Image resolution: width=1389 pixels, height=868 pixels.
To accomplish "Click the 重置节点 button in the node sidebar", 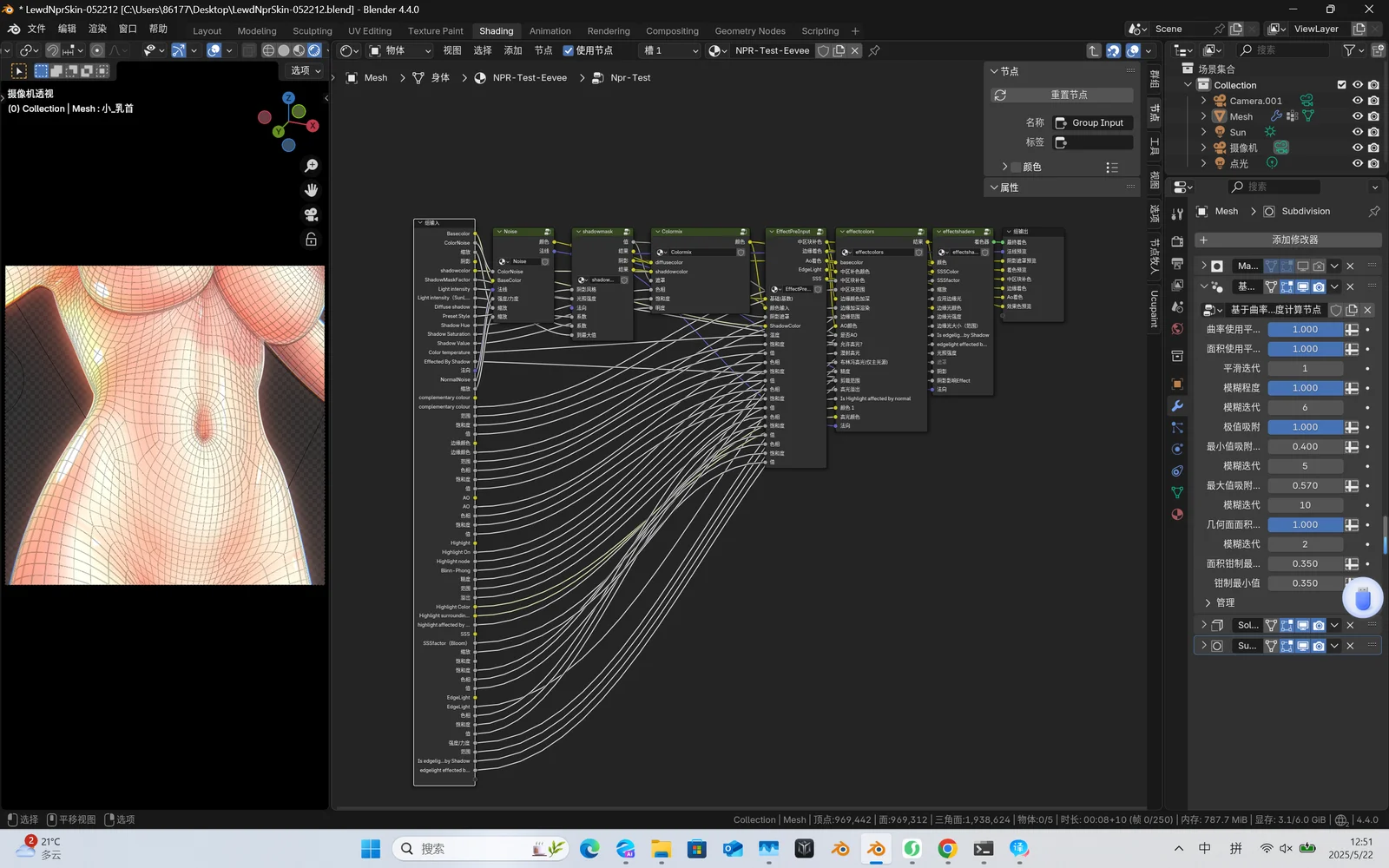I will 1061,94.
